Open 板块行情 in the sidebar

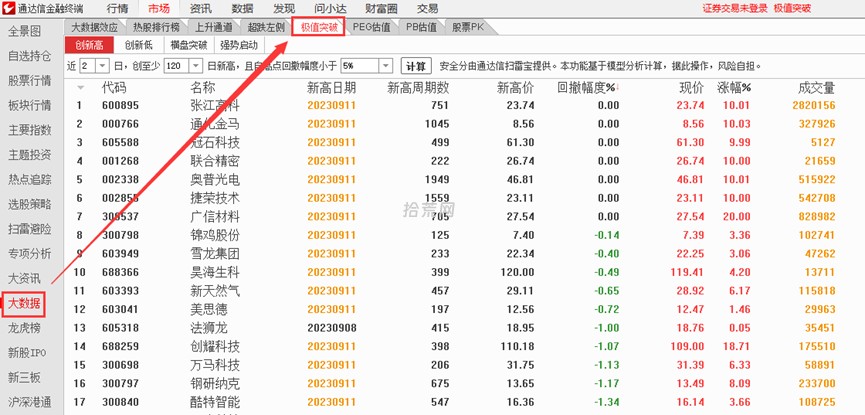(x=30, y=105)
